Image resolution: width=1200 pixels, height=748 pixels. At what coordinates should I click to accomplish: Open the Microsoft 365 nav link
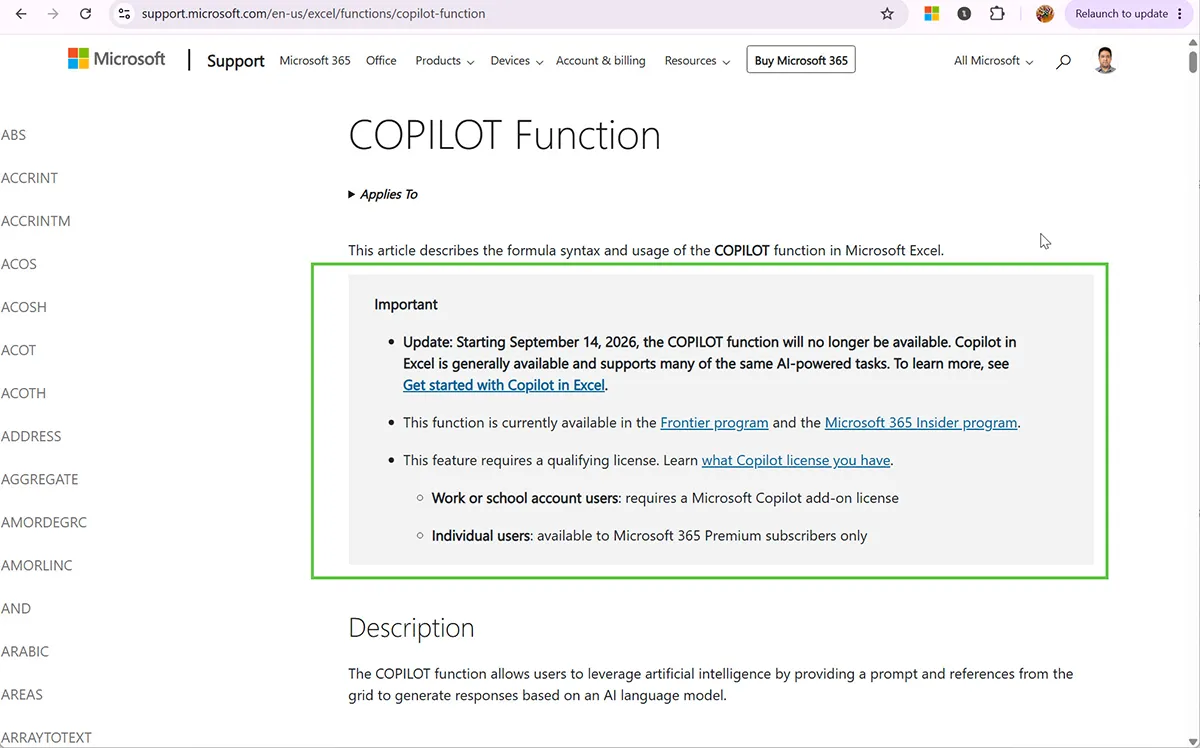tap(315, 61)
